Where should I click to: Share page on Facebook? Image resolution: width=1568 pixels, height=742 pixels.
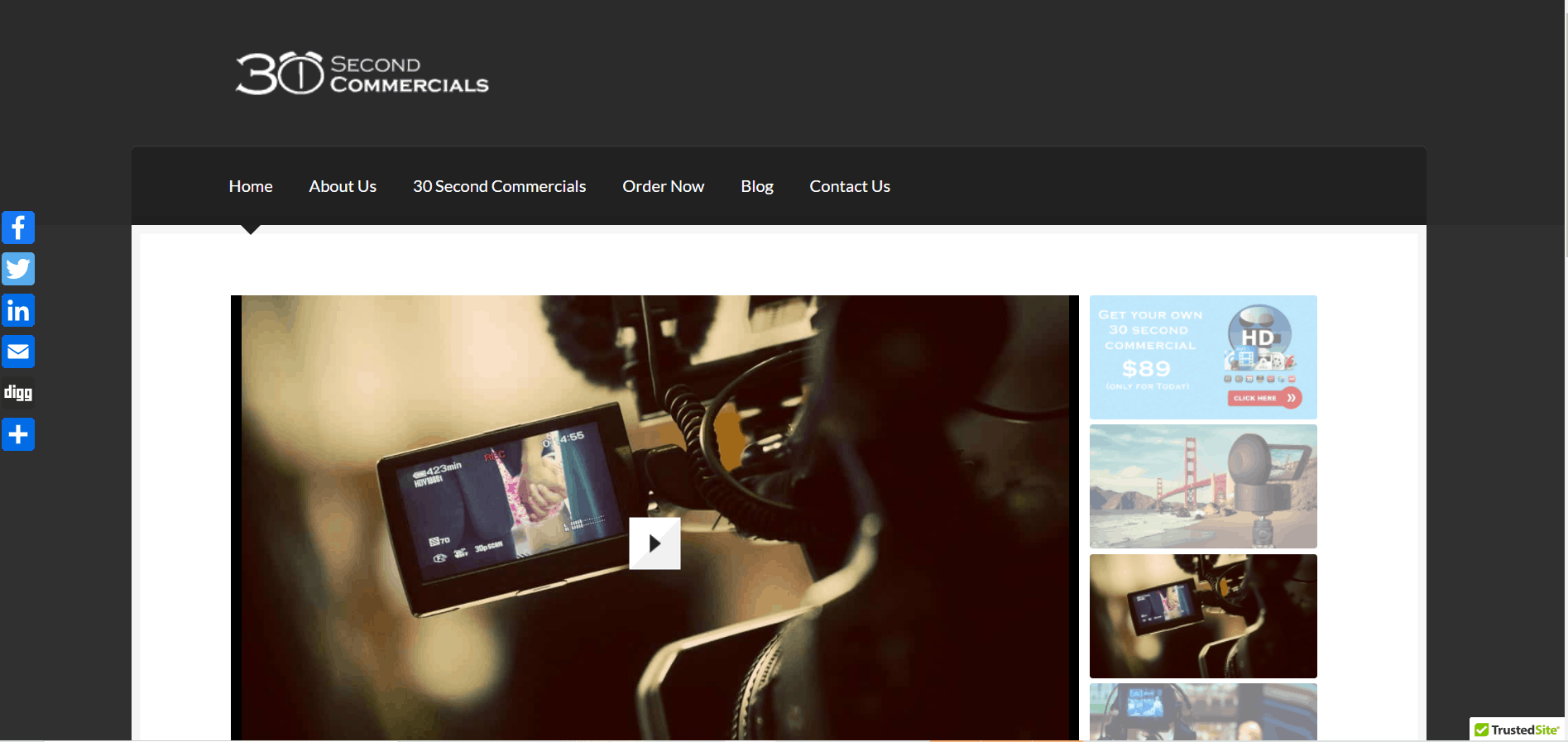[18, 227]
